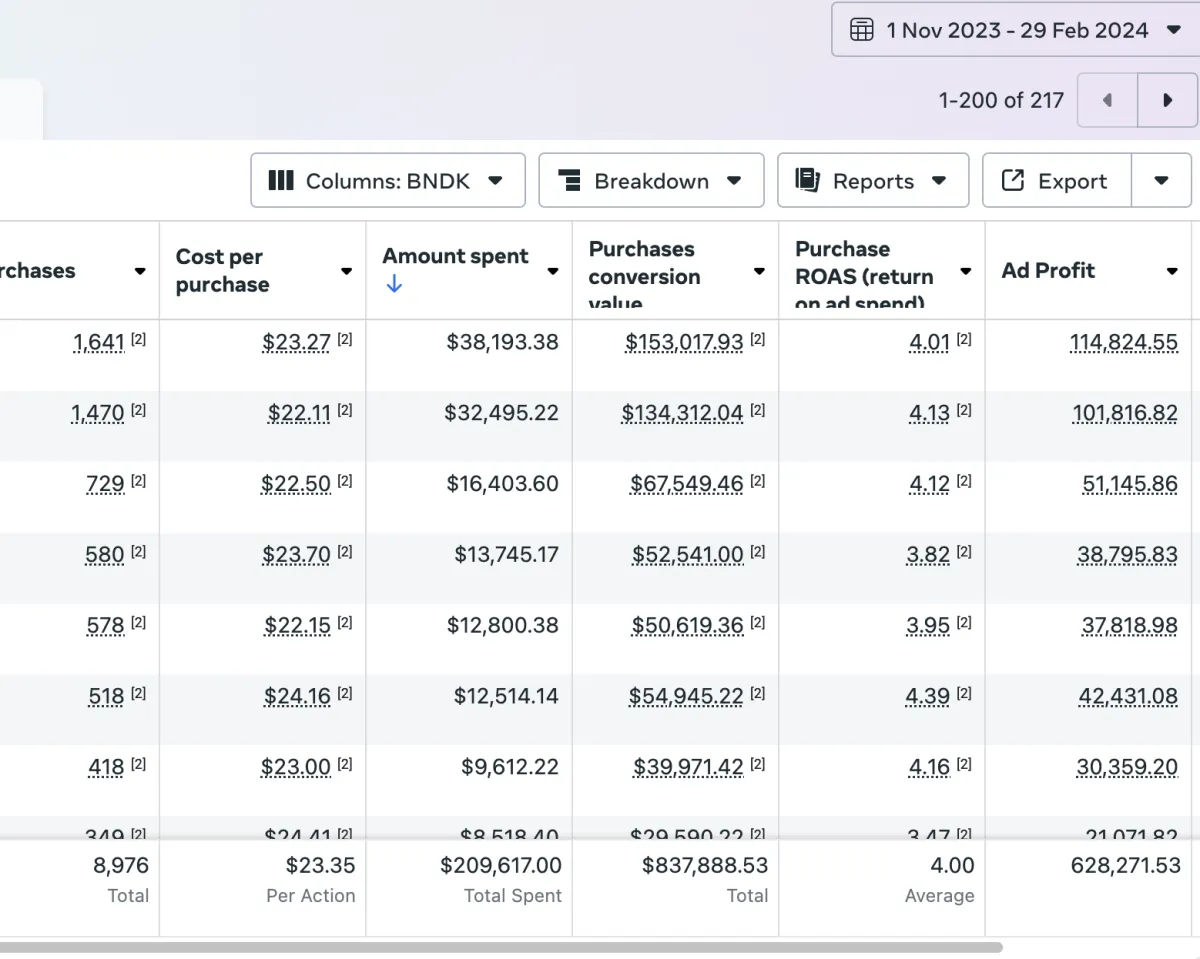Image resolution: width=1200 pixels, height=959 pixels.
Task: Click the horizontal scrollbar at bottom
Action: [x=500, y=946]
